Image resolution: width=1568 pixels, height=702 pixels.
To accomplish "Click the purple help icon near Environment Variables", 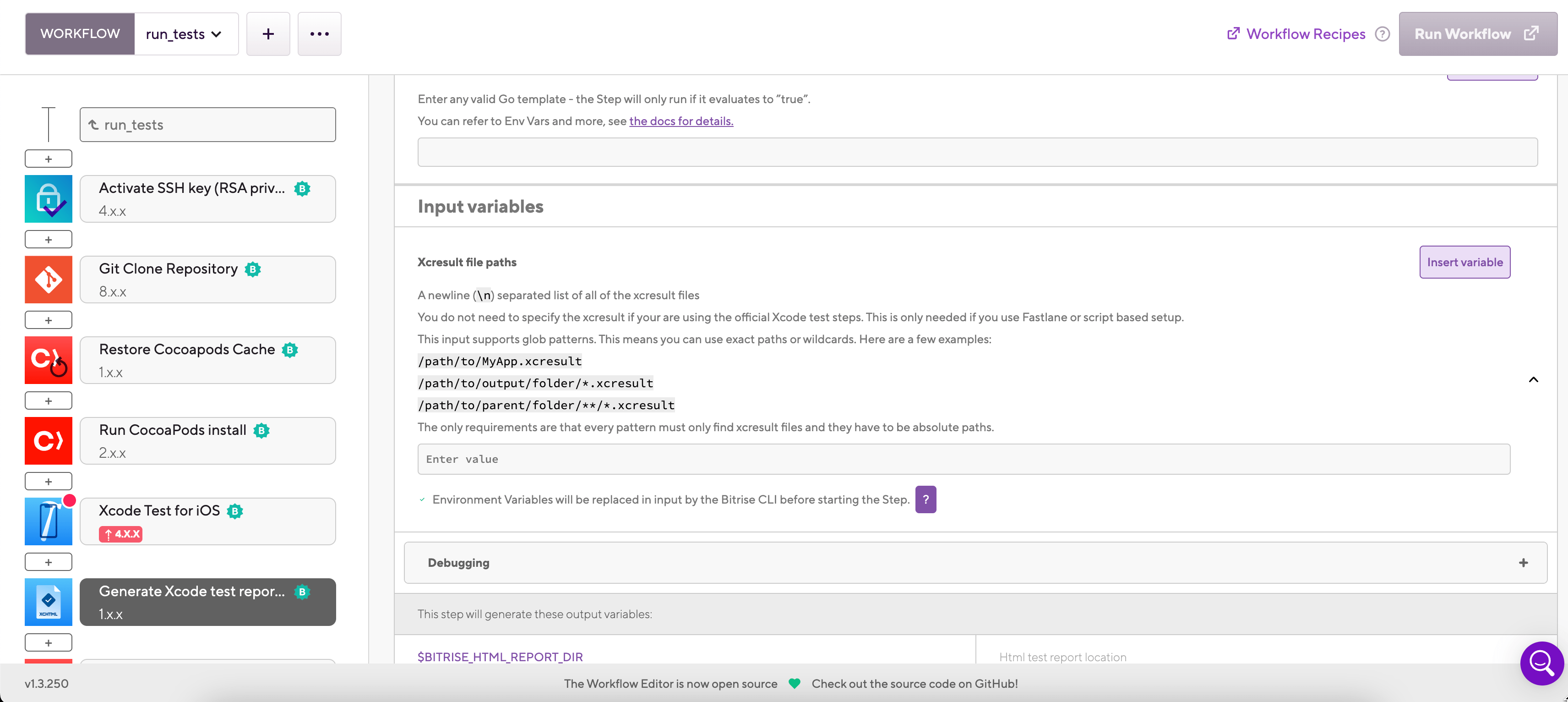I will pos(926,499).
